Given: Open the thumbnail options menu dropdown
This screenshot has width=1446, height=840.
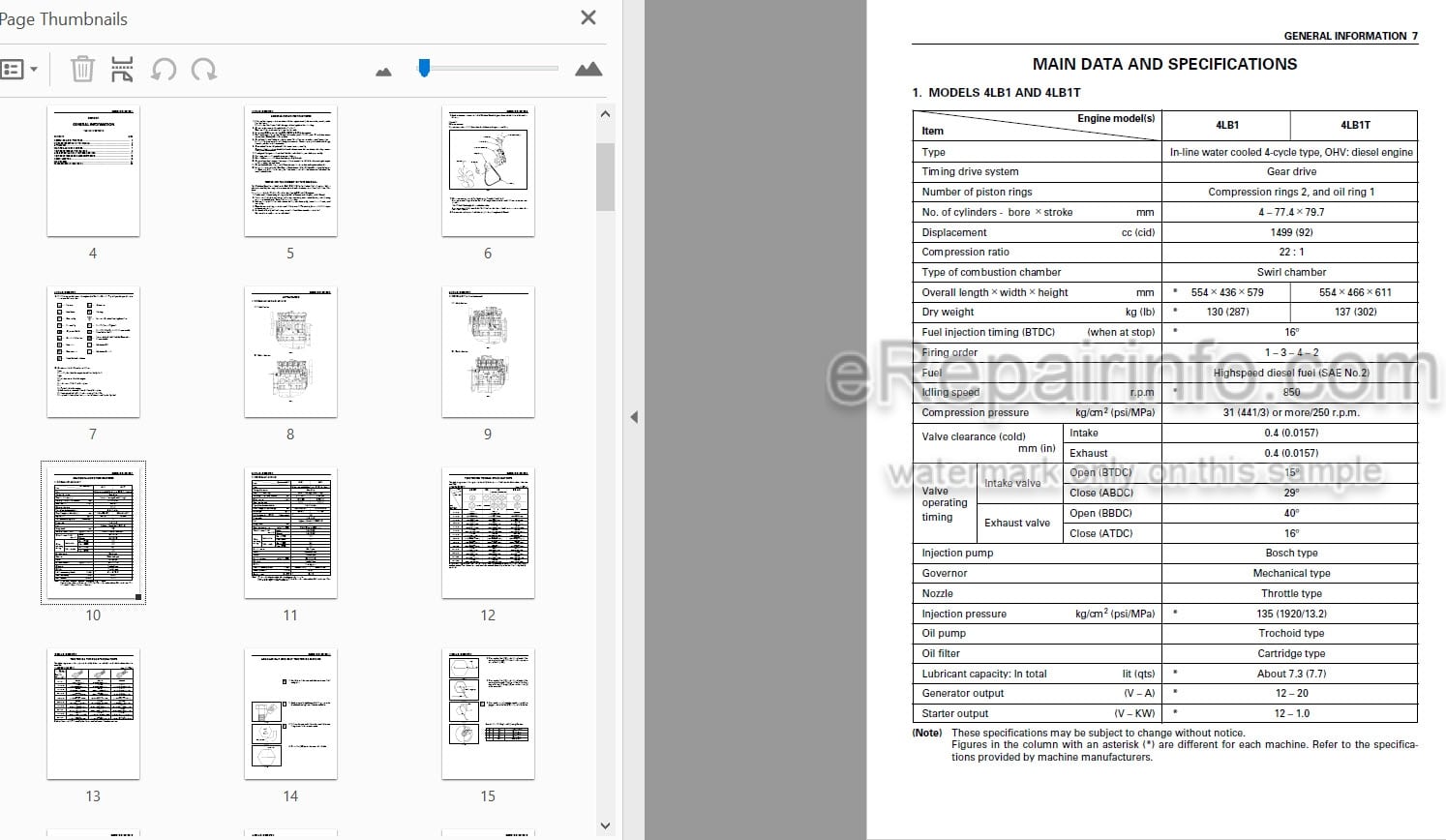Looking at the screenshot, I should 19,70.
